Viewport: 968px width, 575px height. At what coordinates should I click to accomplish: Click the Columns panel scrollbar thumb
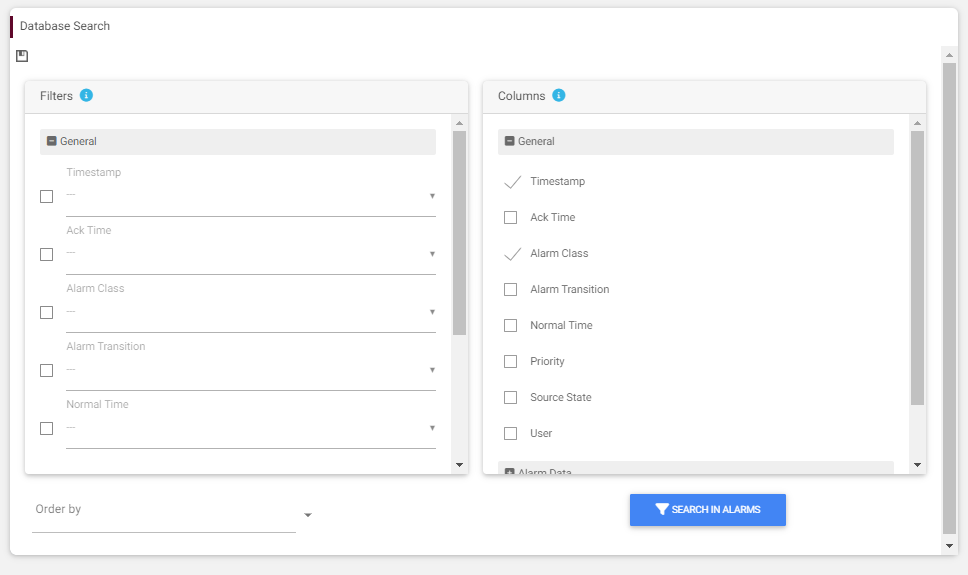[x=917, y=267]
